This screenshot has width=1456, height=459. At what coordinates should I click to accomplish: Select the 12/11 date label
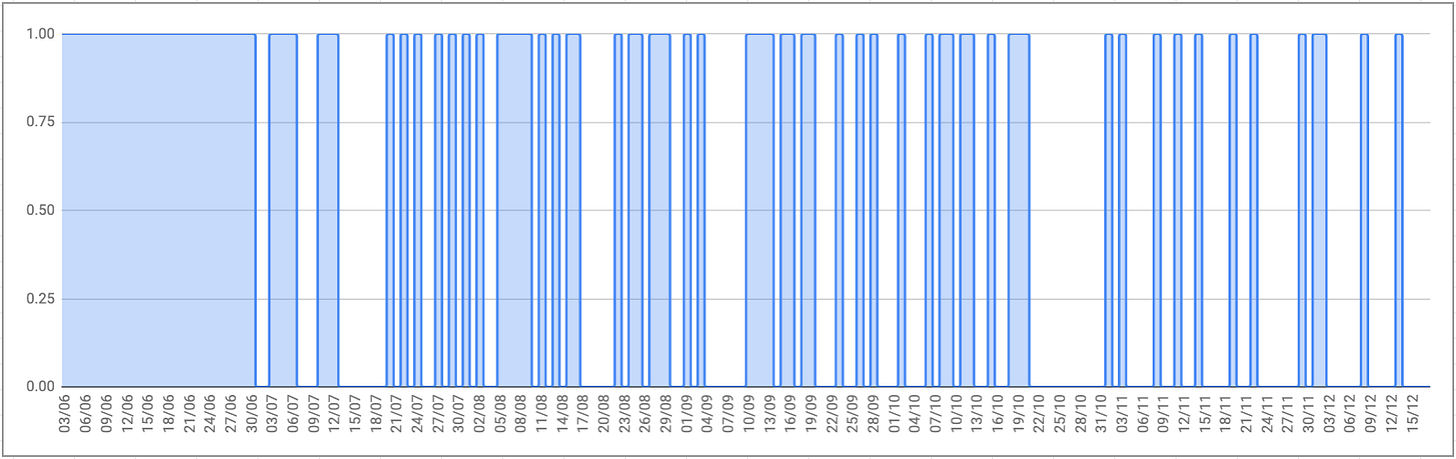1185,413
